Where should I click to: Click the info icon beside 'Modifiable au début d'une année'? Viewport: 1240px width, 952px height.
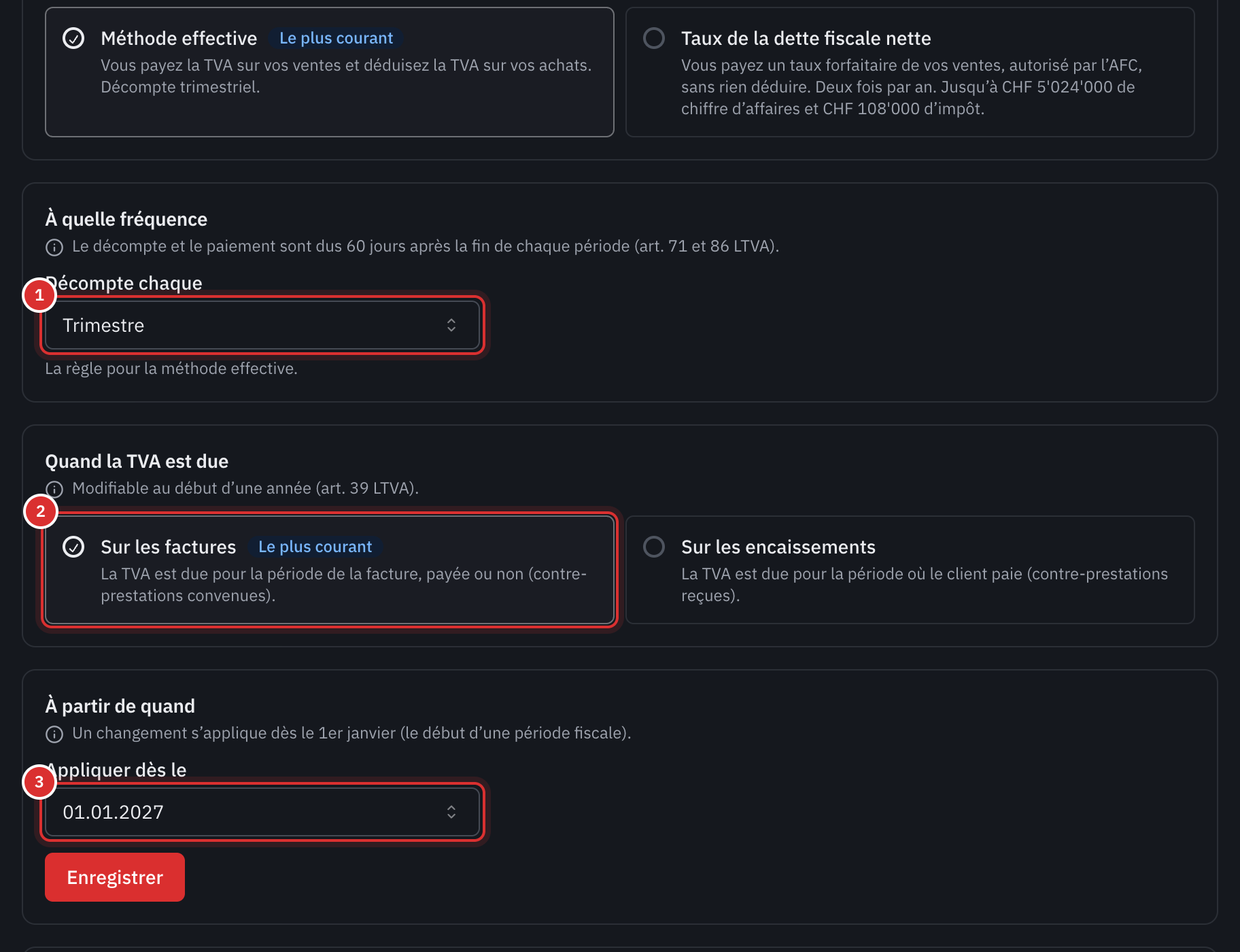point(54,489)
